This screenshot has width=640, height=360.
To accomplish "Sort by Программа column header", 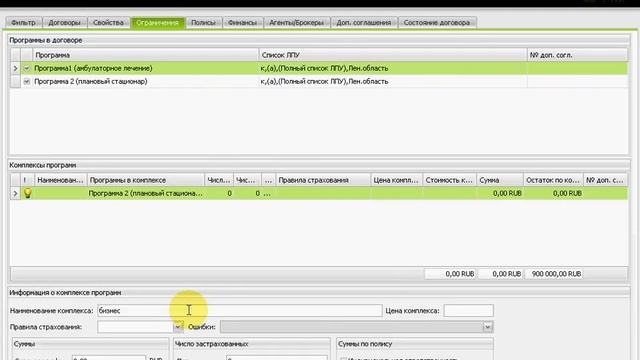I will click(x=146, y=55).
